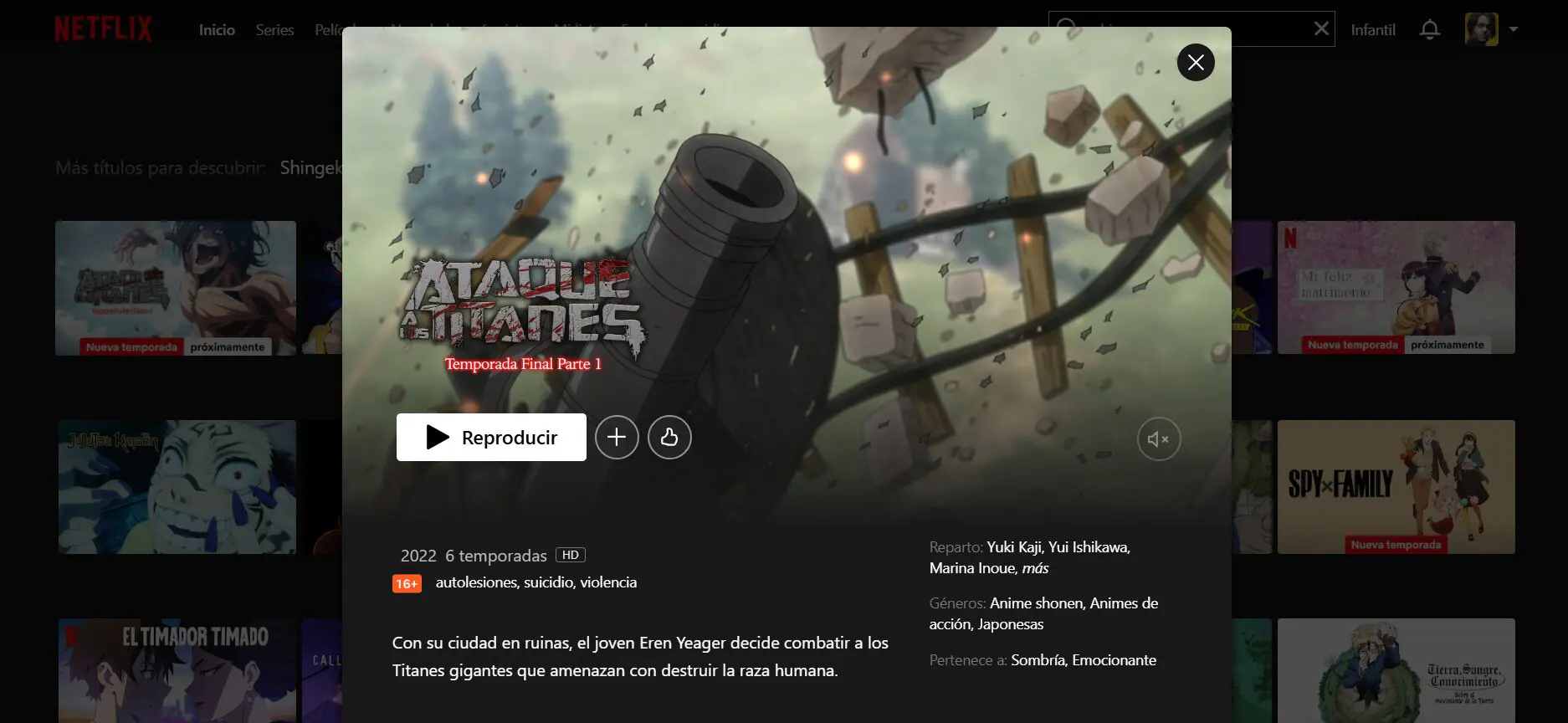
Task: Close the title details modal
Action: tap(1196, 62)
